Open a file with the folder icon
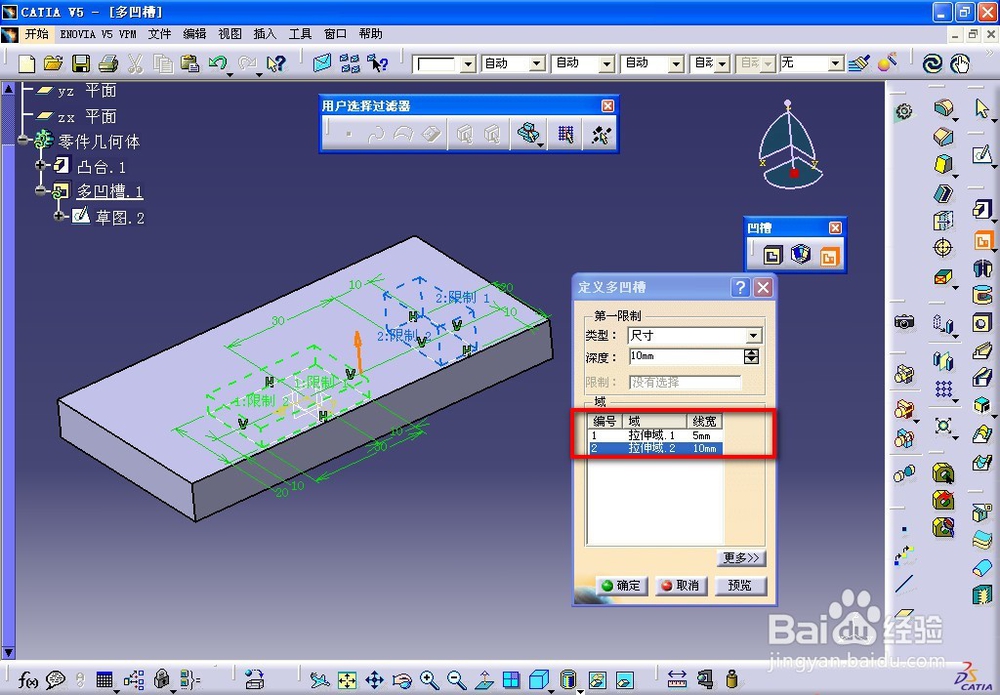This screenshot has width=1000, height=695. [x=54, y=64]
